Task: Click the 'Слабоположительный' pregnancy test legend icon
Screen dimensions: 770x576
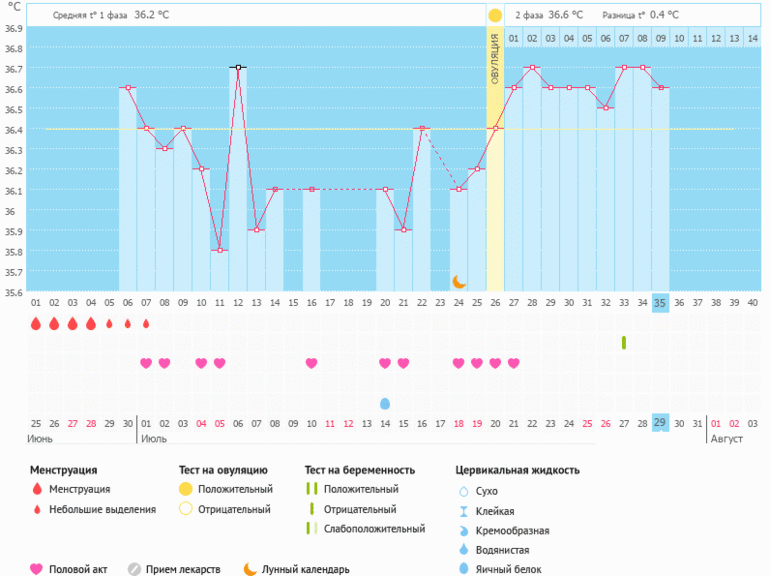Action: (313, 529)
